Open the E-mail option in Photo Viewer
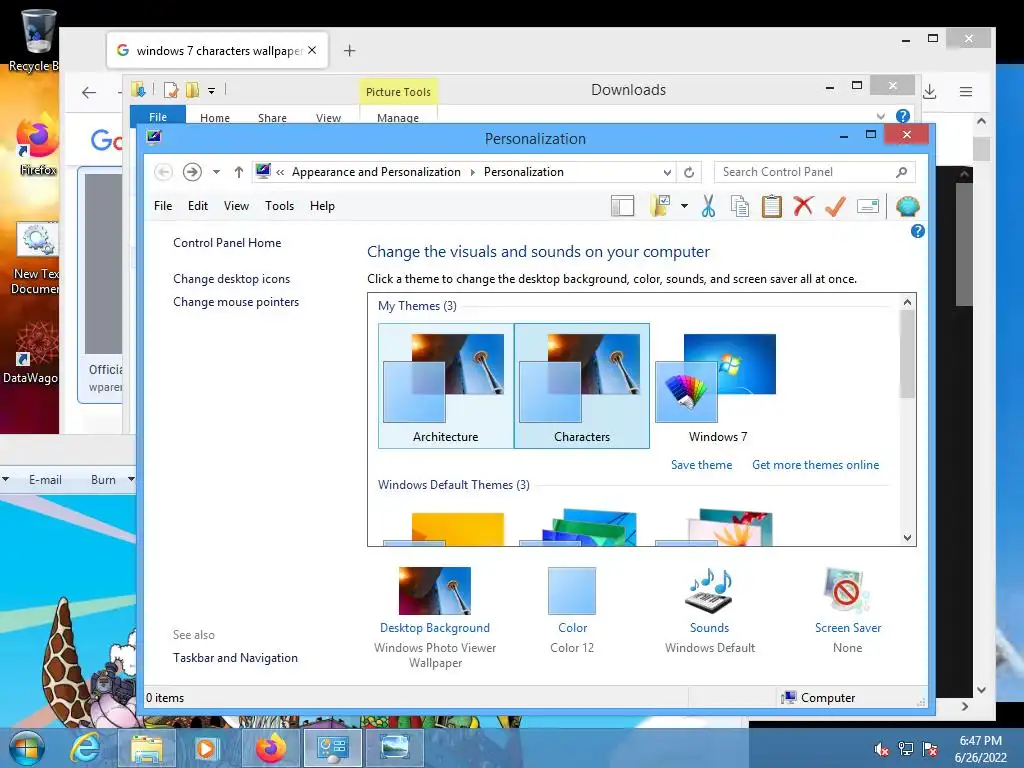The image size is (1024, 768). click(x=45, y=480)
